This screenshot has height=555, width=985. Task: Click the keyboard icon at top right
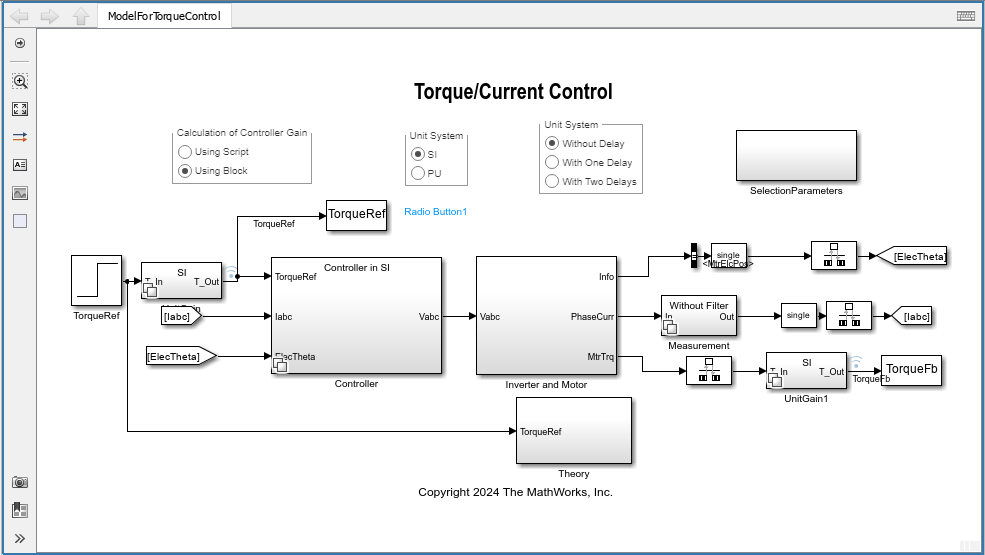coord(965,16)
